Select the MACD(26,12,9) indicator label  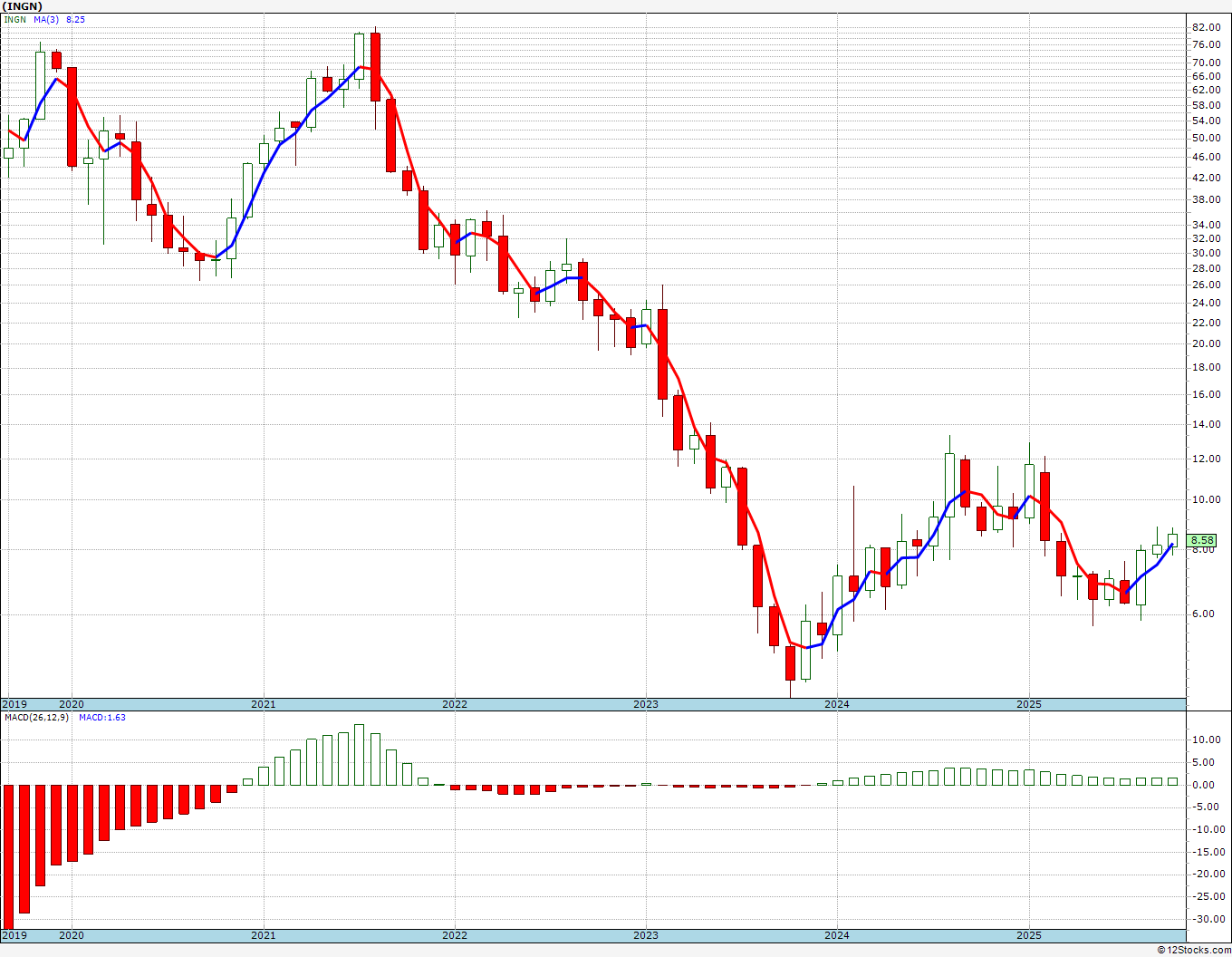pos(36,718)
